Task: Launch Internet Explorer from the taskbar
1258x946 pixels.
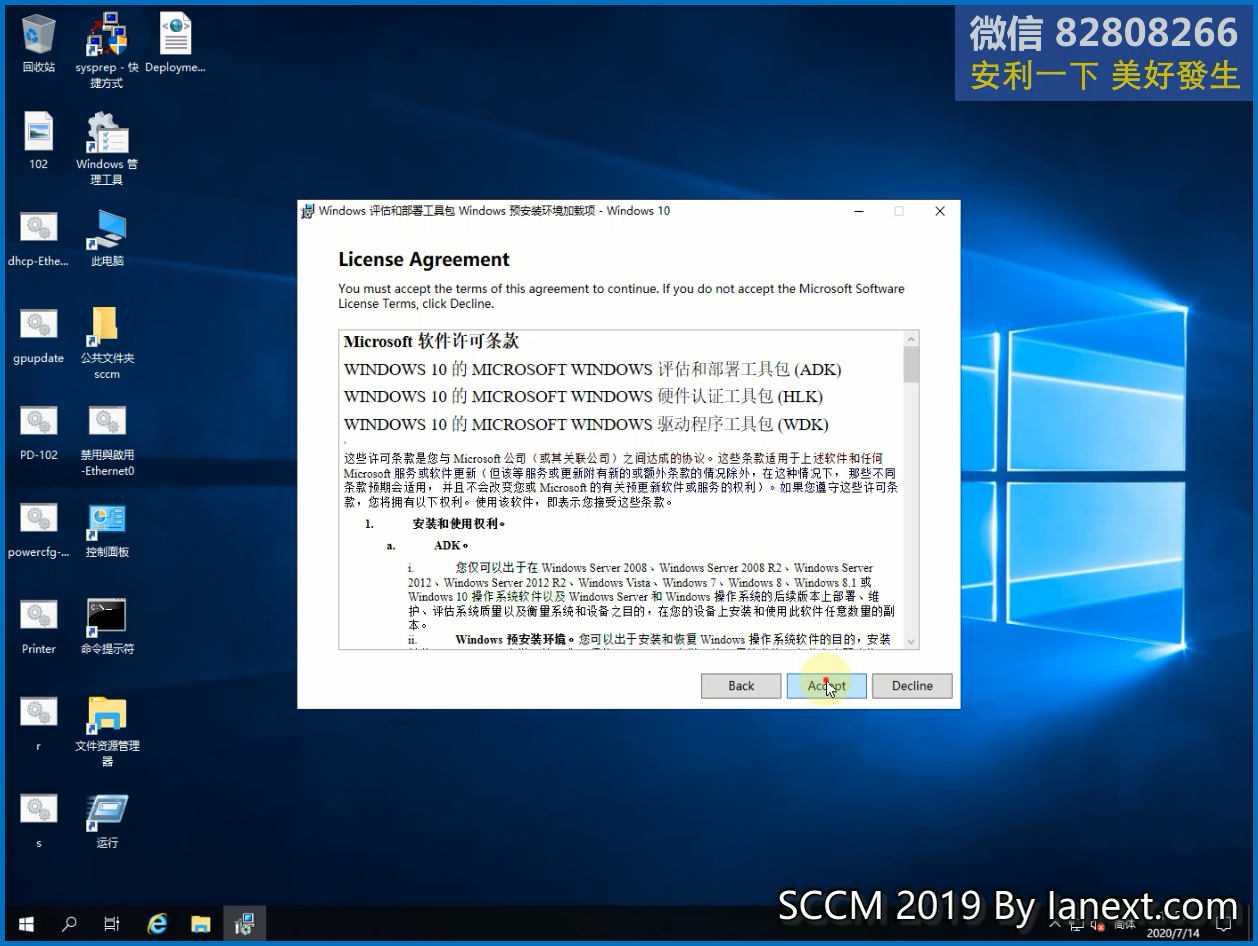Action: (x=157, y=924)
